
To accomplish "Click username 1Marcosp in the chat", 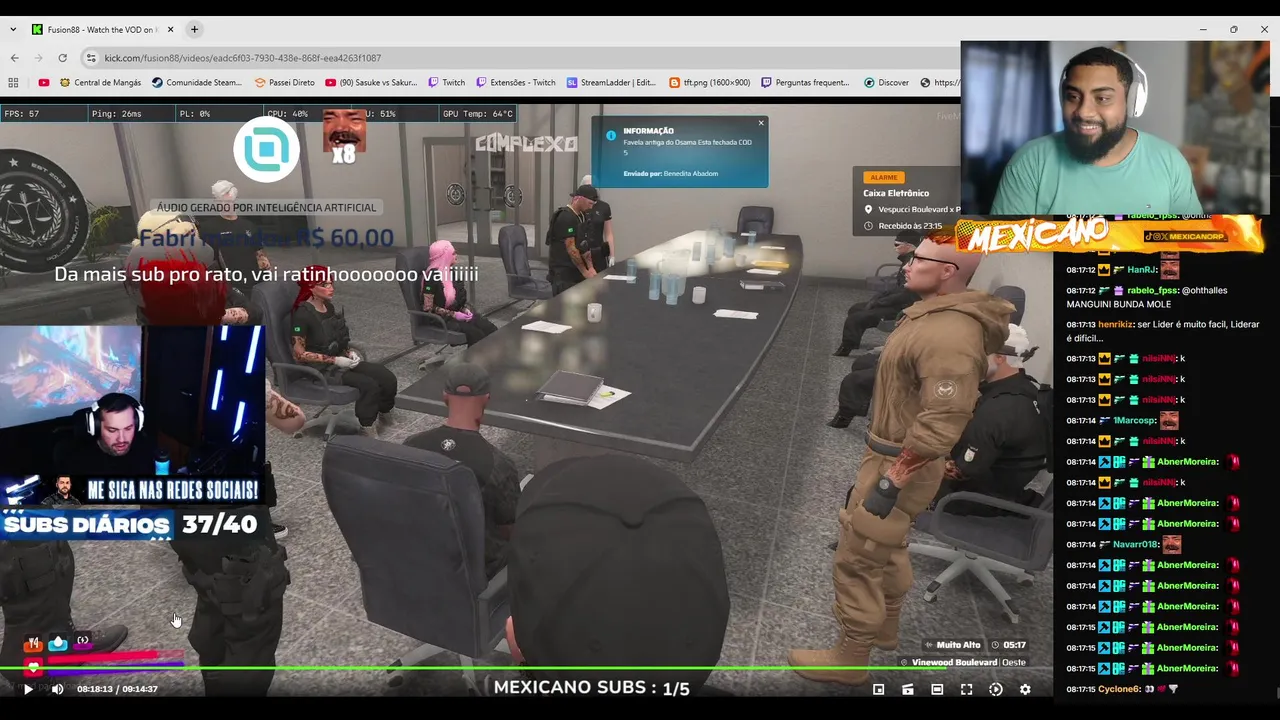I will coord(1134,420).
